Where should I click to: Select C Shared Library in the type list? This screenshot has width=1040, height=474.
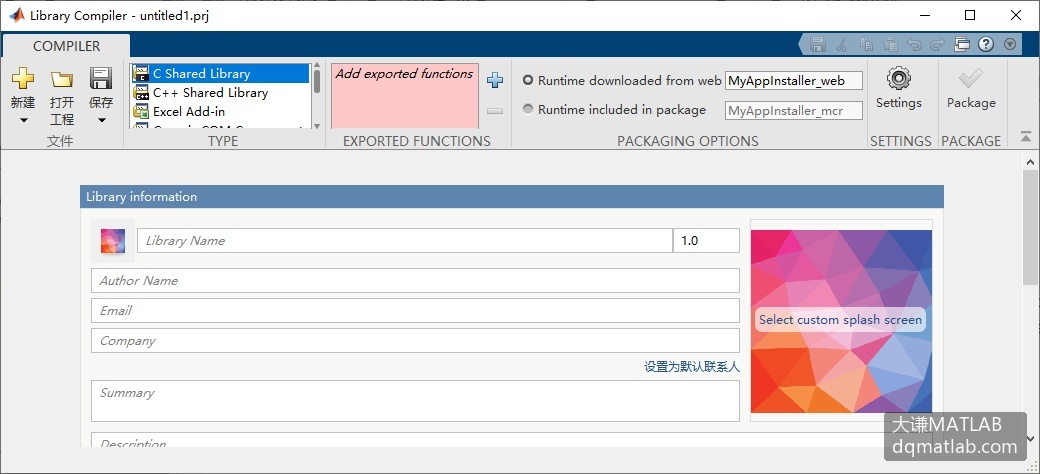click(x=221, y=74)
